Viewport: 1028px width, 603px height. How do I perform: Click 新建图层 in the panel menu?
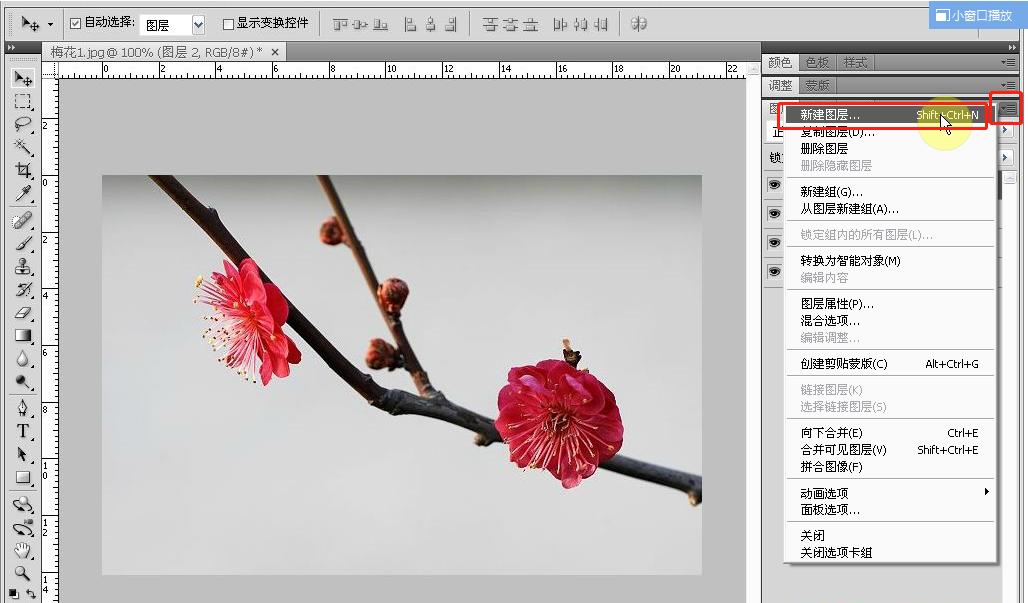tap(829, 115)
